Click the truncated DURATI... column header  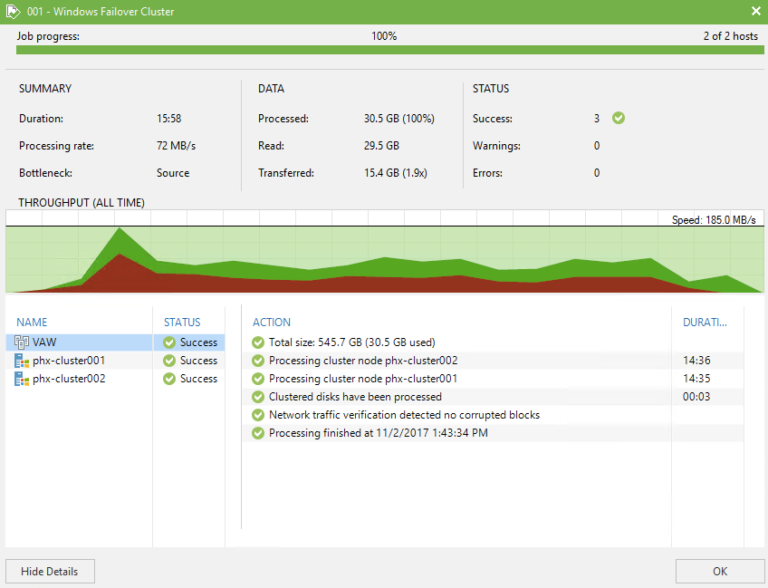[705, 322]
